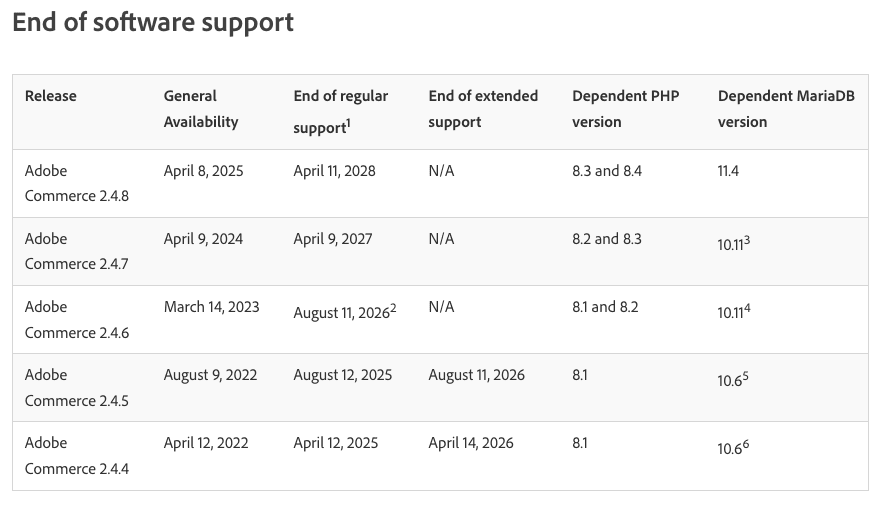Click the Release column header
Image resolution: width=885 pixels, height=508 pixels.
point(51,96)
